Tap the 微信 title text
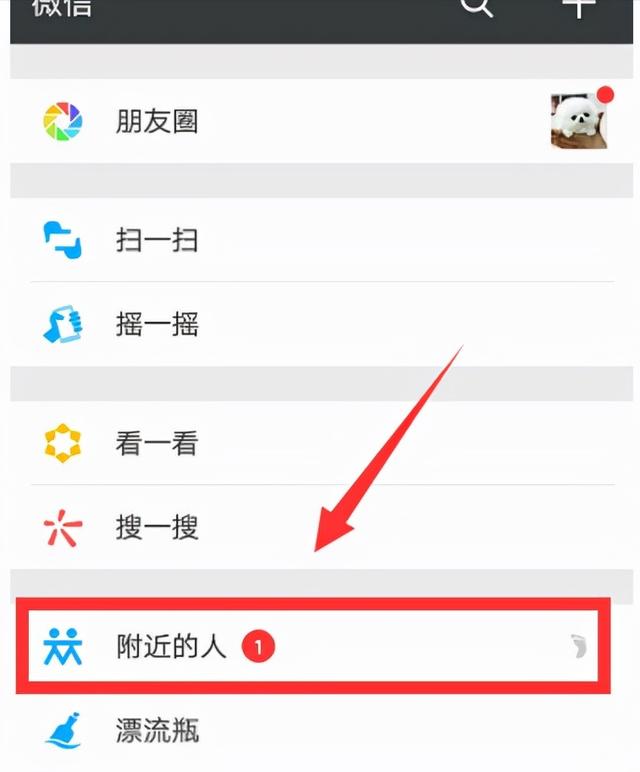 [x=62, y=7]
